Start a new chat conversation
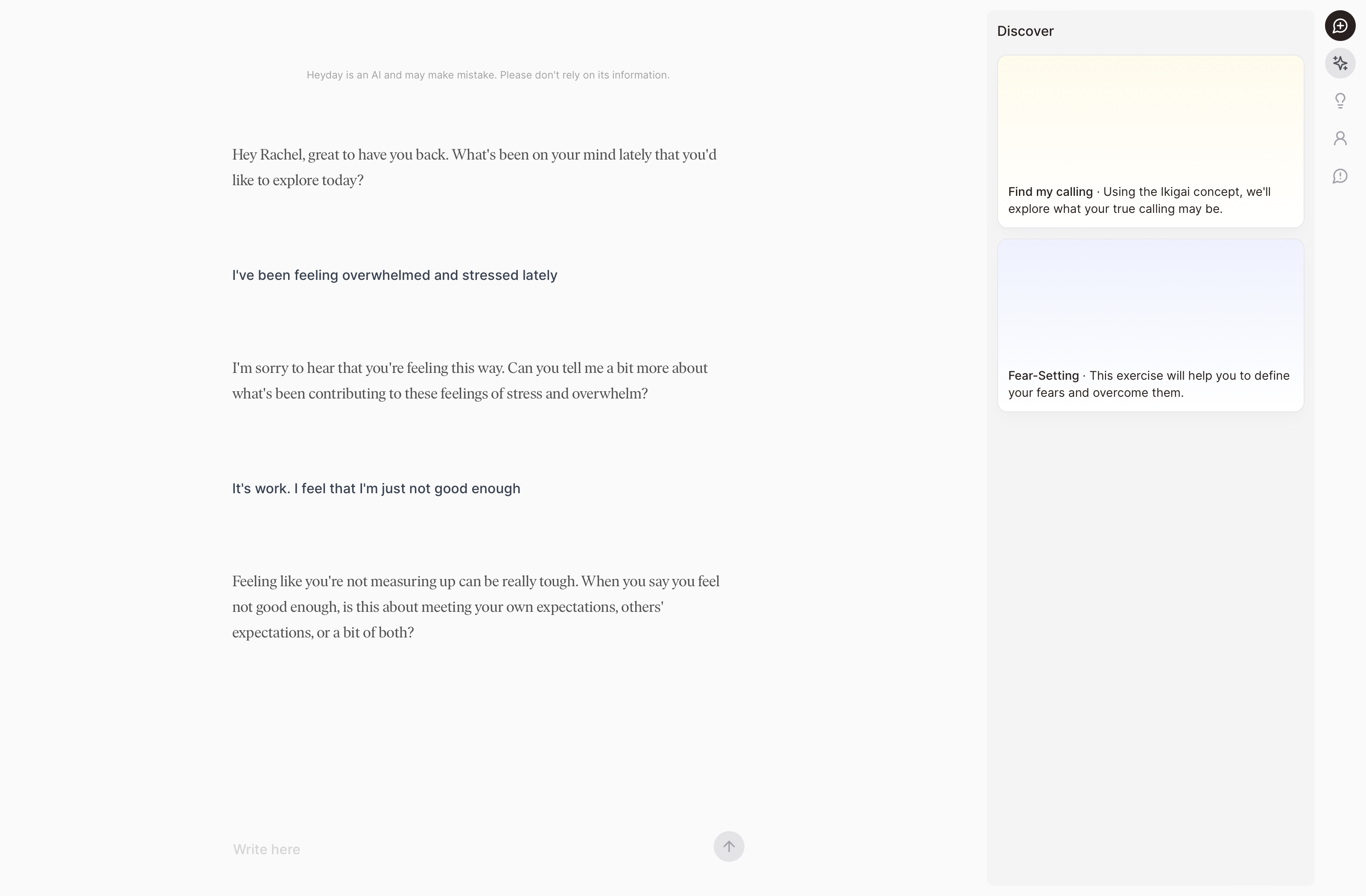Viewport: 1366px width, 896px height. pyautogui.click(x=1340, y=26)
